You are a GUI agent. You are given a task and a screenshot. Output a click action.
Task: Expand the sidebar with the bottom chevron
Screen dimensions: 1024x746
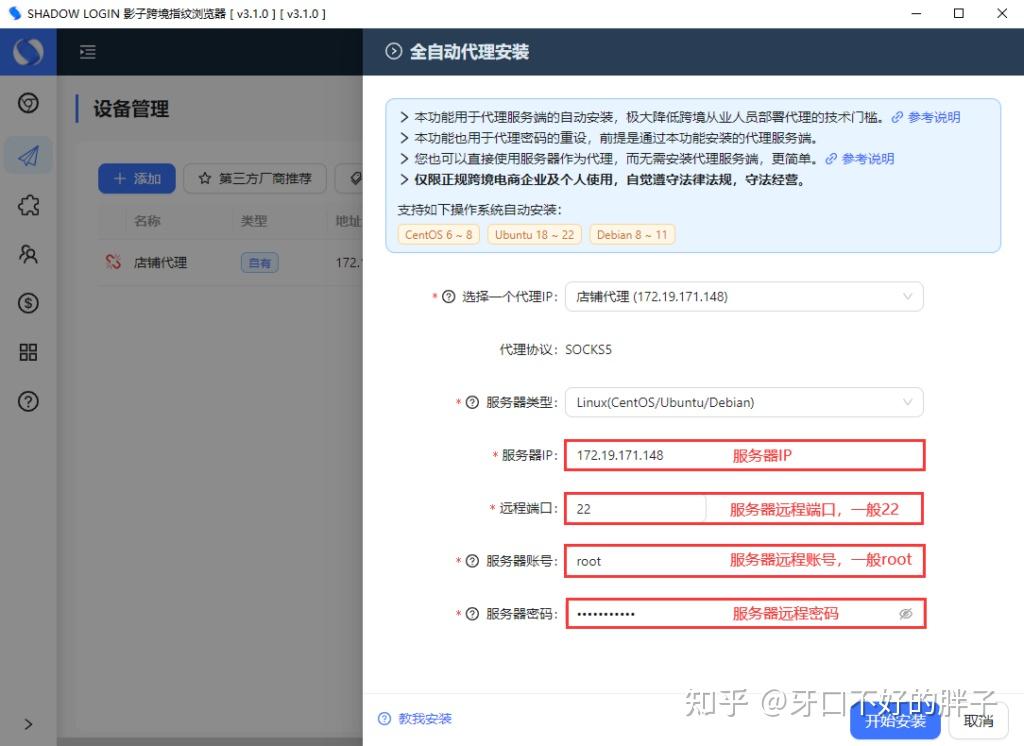coord(28,724)
